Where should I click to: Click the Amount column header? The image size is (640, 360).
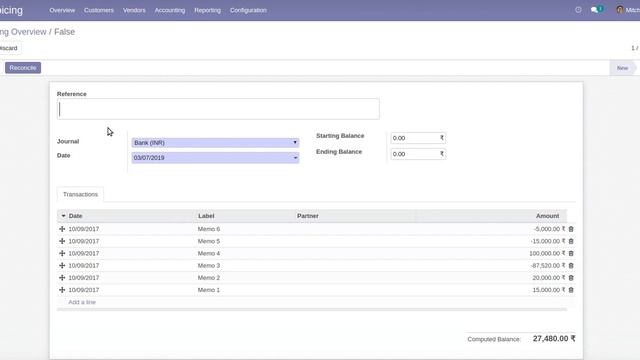click(x=547, y=216)
